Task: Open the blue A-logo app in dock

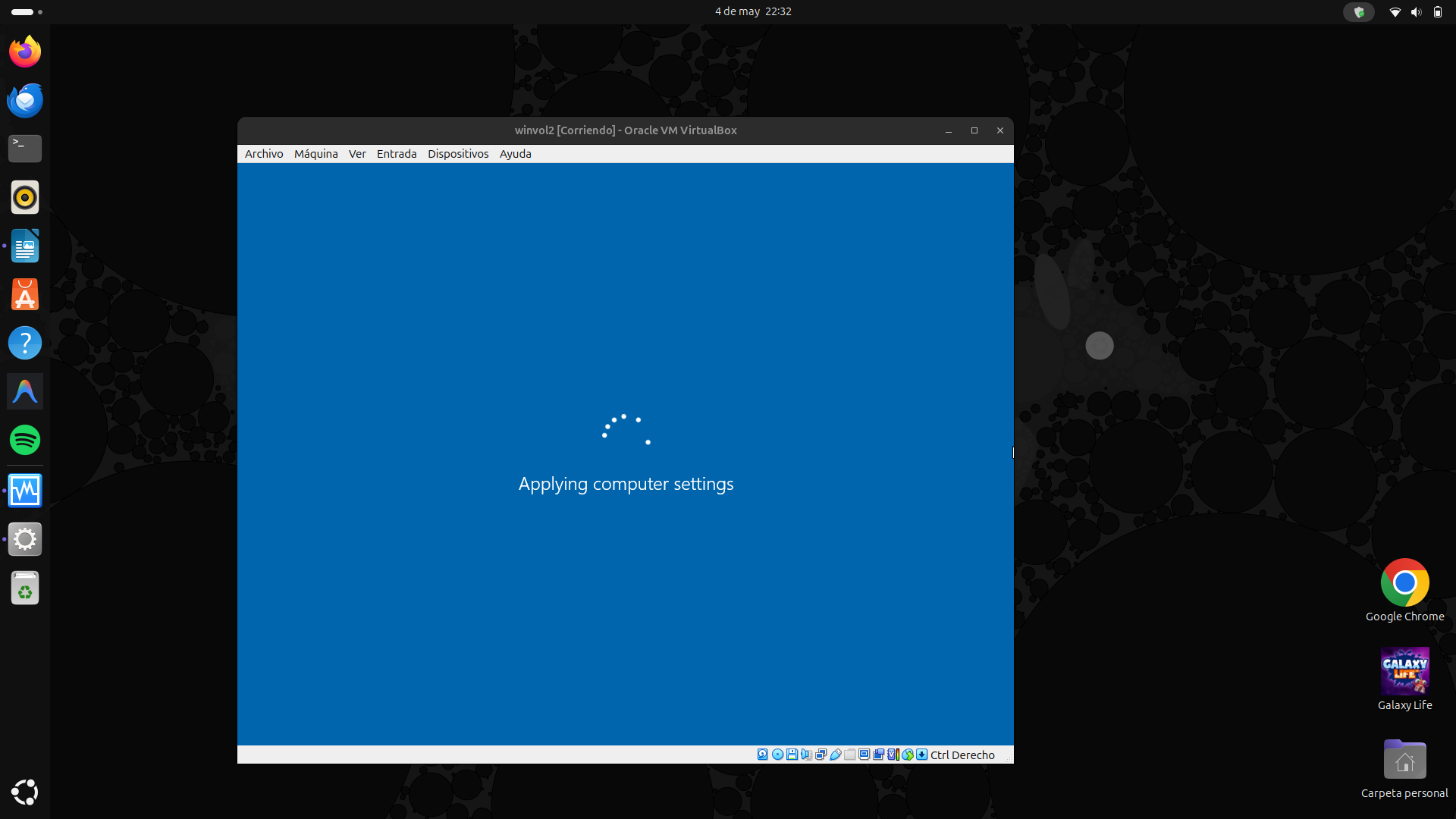Action: pos(25,391)
